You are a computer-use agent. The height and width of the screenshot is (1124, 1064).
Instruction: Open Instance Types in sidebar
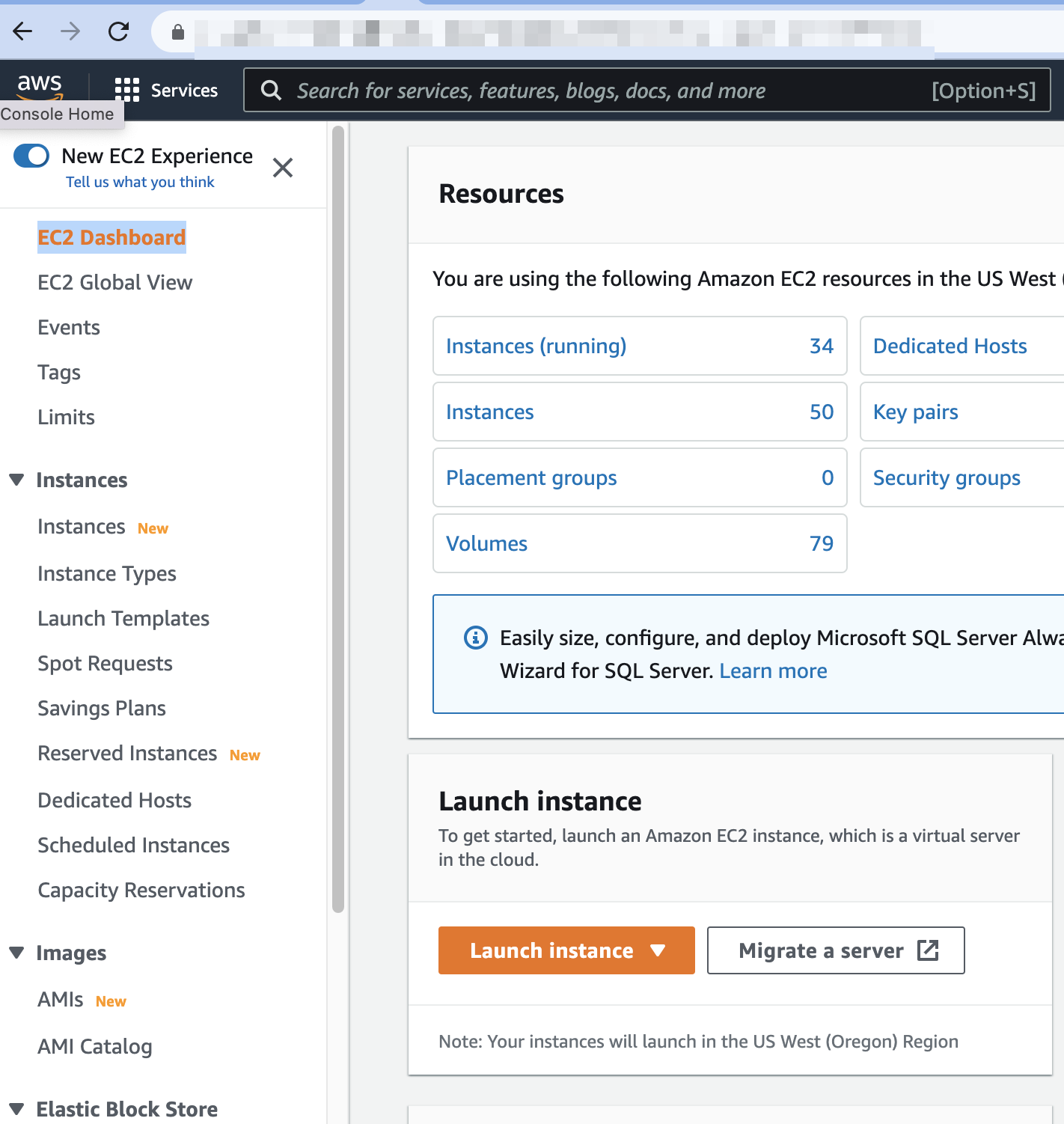coord(107,573)
